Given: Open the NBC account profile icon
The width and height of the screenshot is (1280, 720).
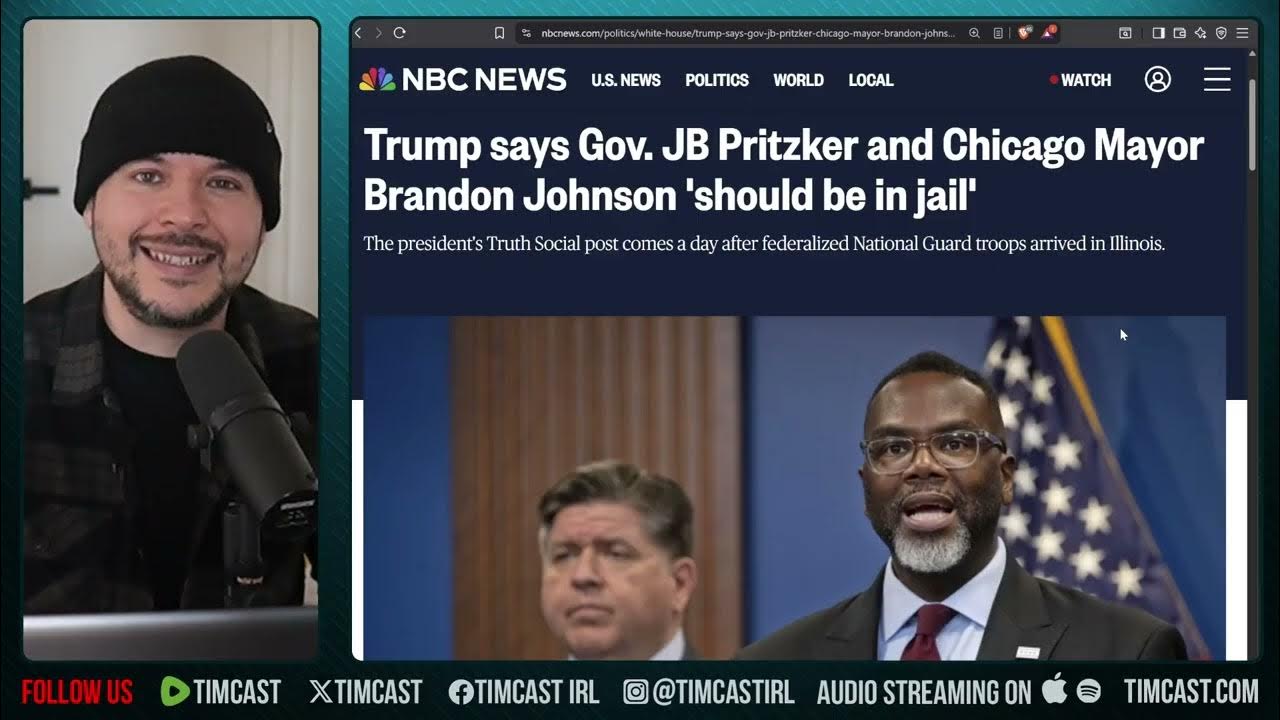Looking at the screenshot, I should click(x=1158, y=80).
